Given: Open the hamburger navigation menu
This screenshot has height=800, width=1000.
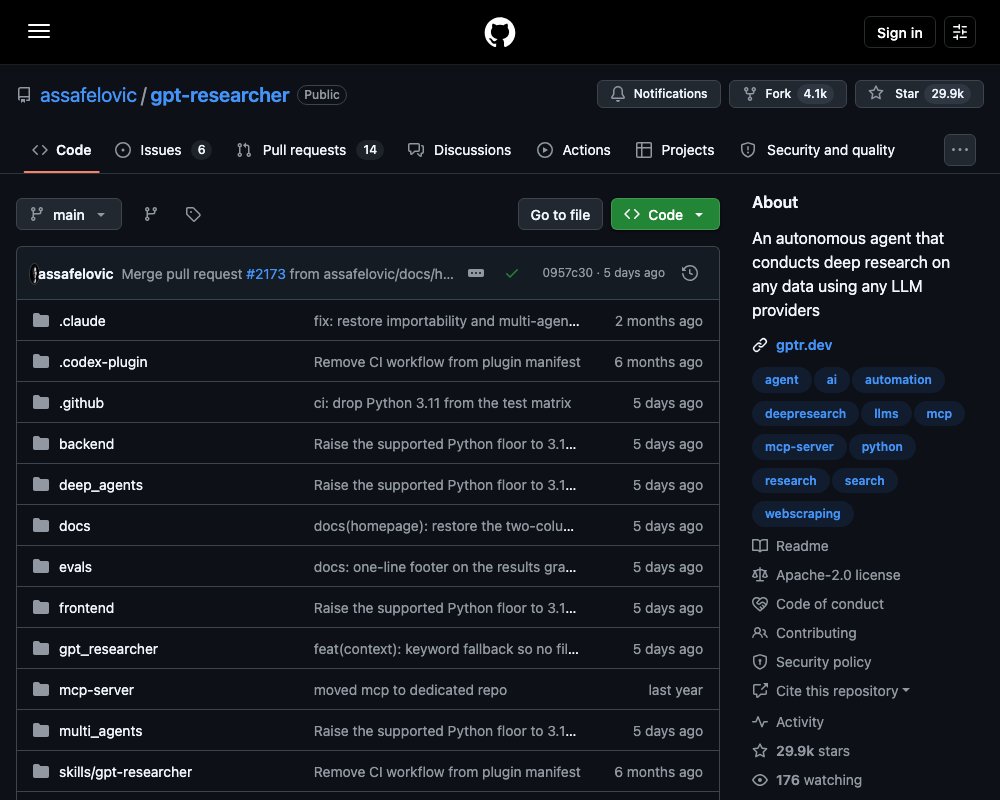Looking at the screenshot, I should click(x=39, y=31).
